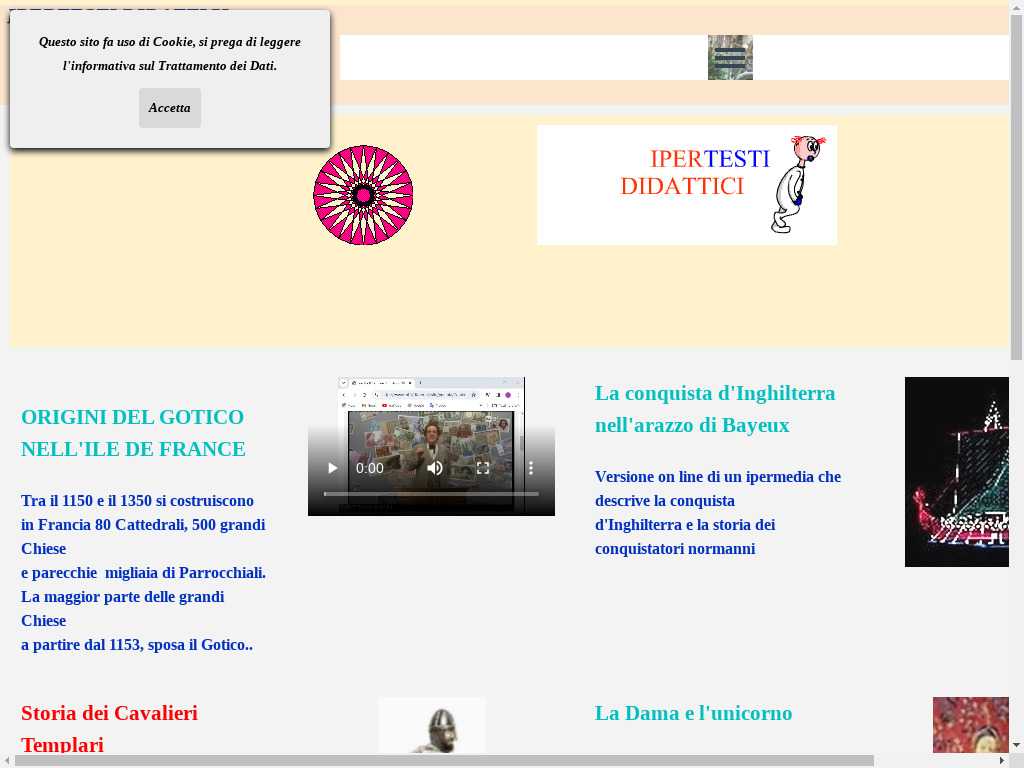Open the hamburger navigation menu
This screenshot has width=1024, height=768.
click(730, 58)
